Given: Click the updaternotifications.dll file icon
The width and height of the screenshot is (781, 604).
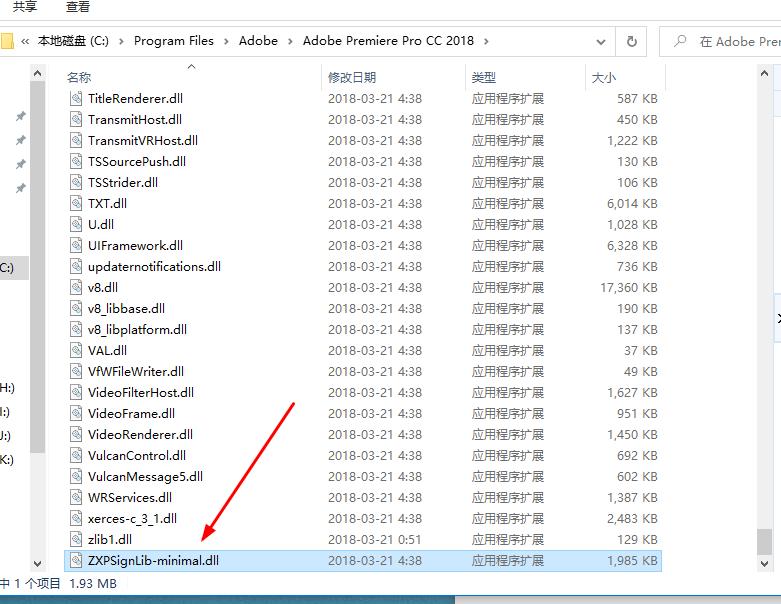Looking at the screenshot, I should (76, 266).
